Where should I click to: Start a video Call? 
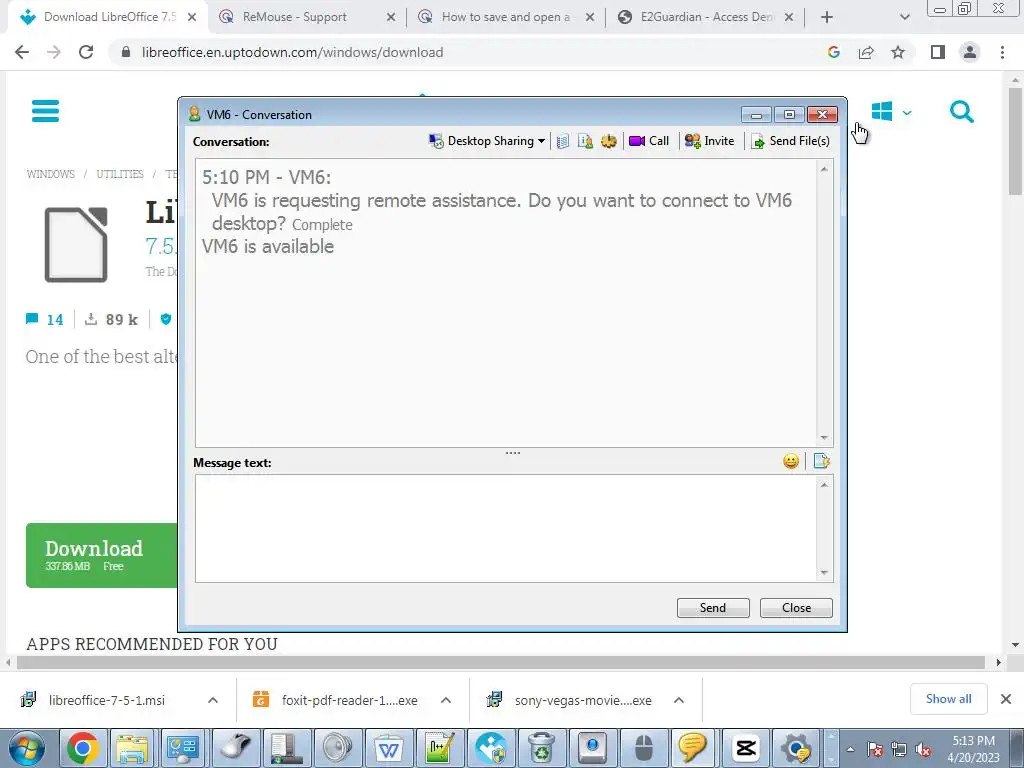point(648,141)
